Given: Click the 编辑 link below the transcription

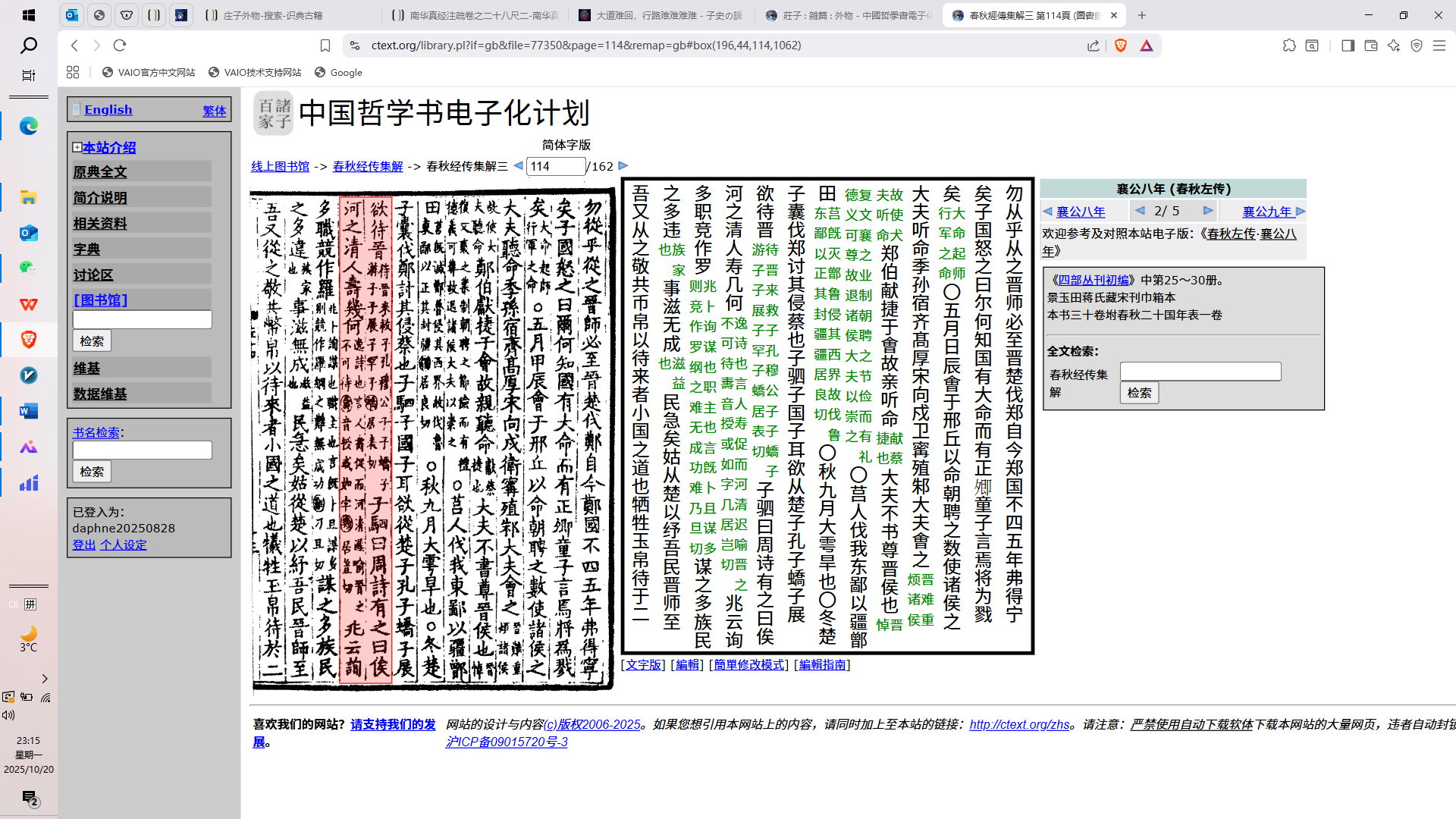Looking at the screenshot, I should [687, 665].
